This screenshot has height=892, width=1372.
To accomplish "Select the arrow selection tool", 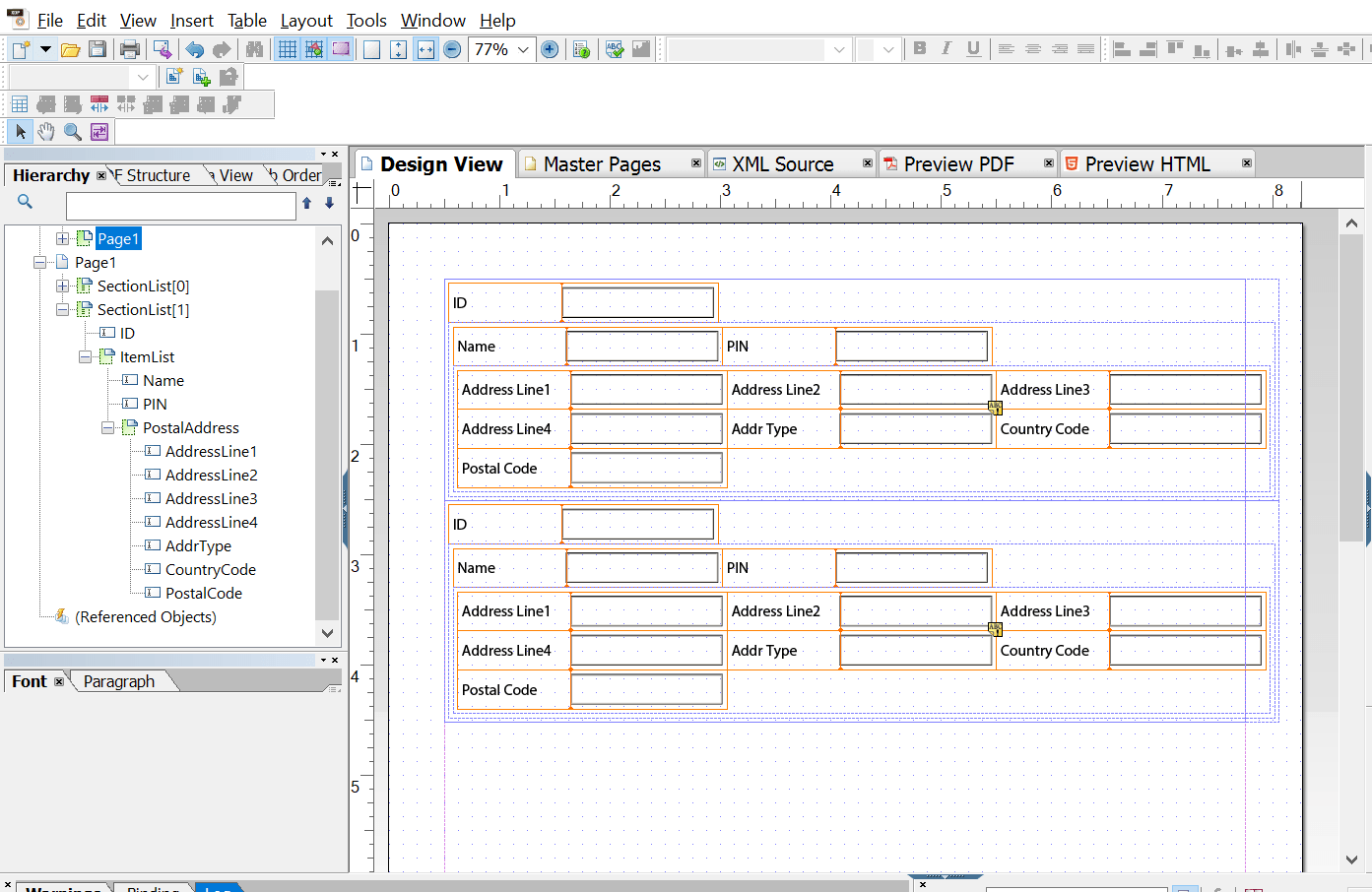I will (20, 131).
